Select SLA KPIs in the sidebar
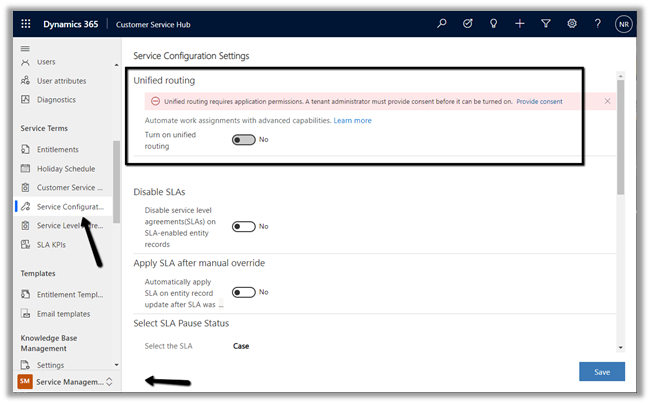Viewport: 650px width, 404px height. [51, 244]
